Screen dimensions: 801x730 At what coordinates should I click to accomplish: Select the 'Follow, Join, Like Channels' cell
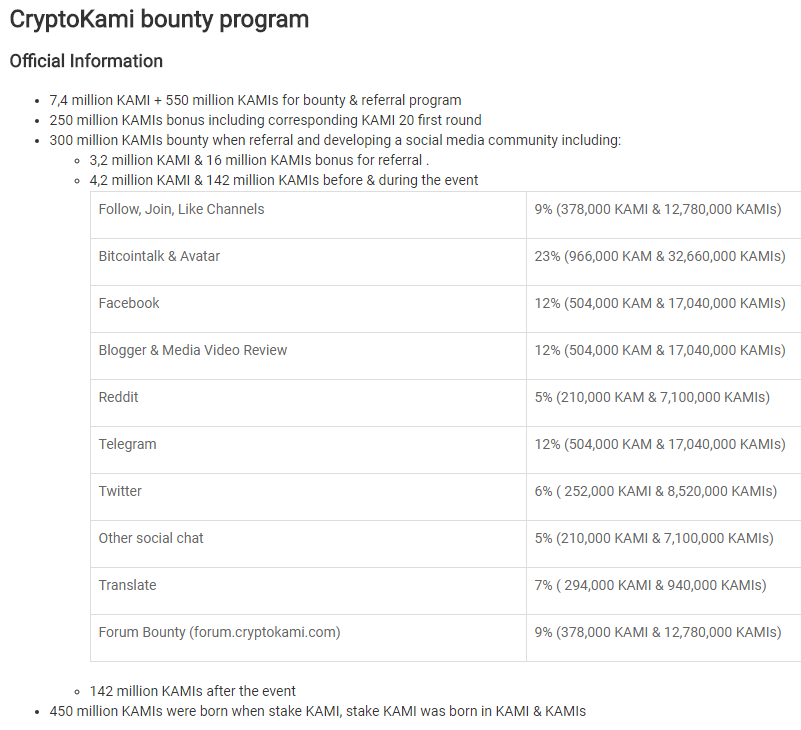[x=308, y=215]
